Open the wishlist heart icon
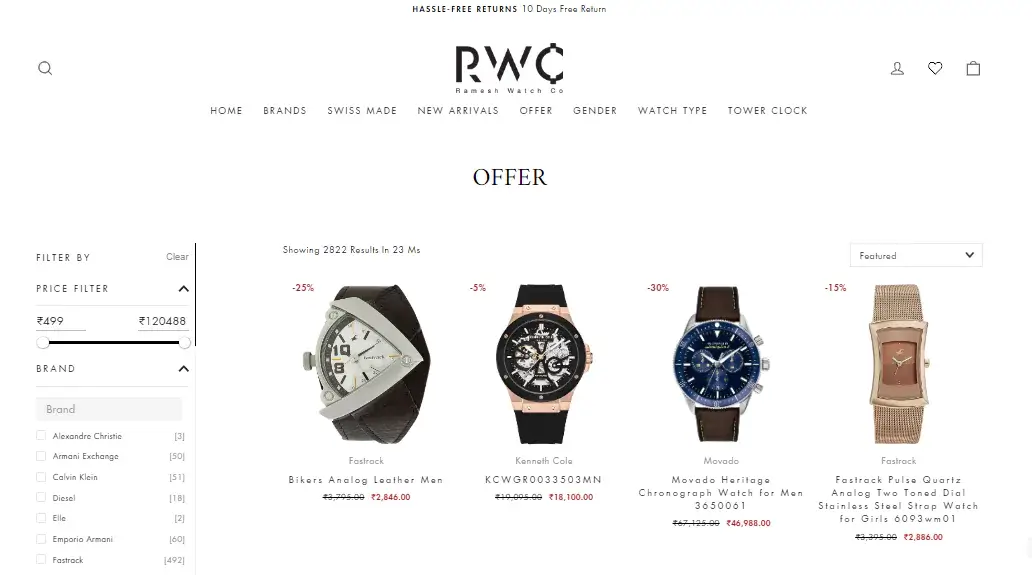Screen dimensions: 1032x575 pos(935,68)
